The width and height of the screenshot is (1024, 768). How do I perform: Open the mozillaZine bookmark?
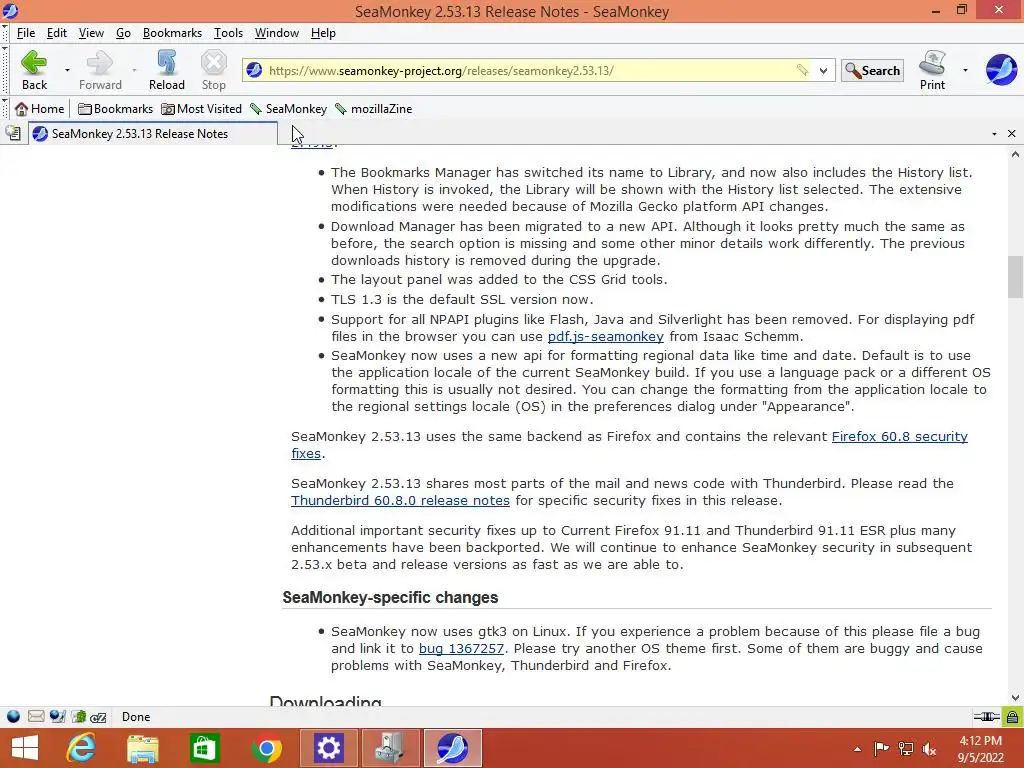(374, 109)
